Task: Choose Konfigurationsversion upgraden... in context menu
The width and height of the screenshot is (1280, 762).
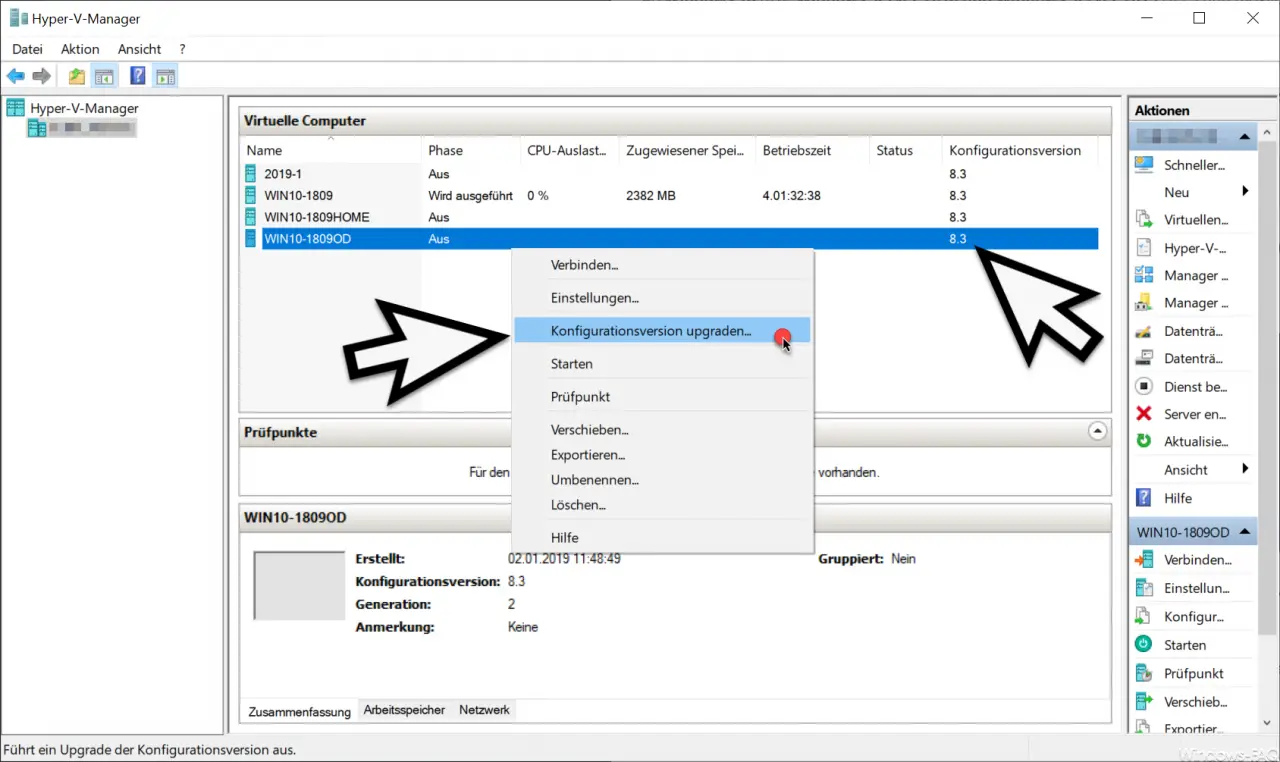Action: point(662,331)
